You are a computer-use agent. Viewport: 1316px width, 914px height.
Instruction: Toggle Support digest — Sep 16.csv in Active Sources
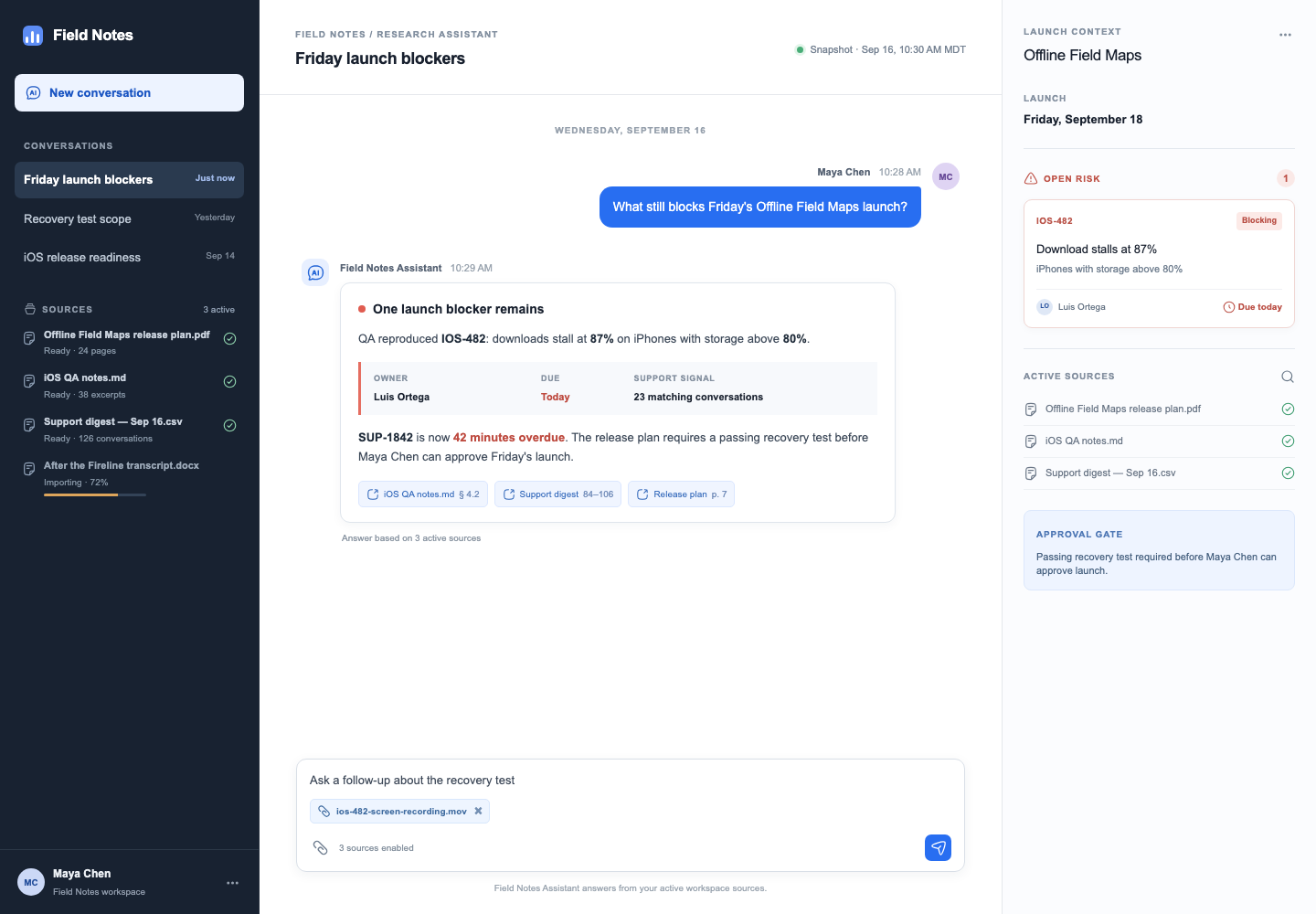(x=1288, y=473)
